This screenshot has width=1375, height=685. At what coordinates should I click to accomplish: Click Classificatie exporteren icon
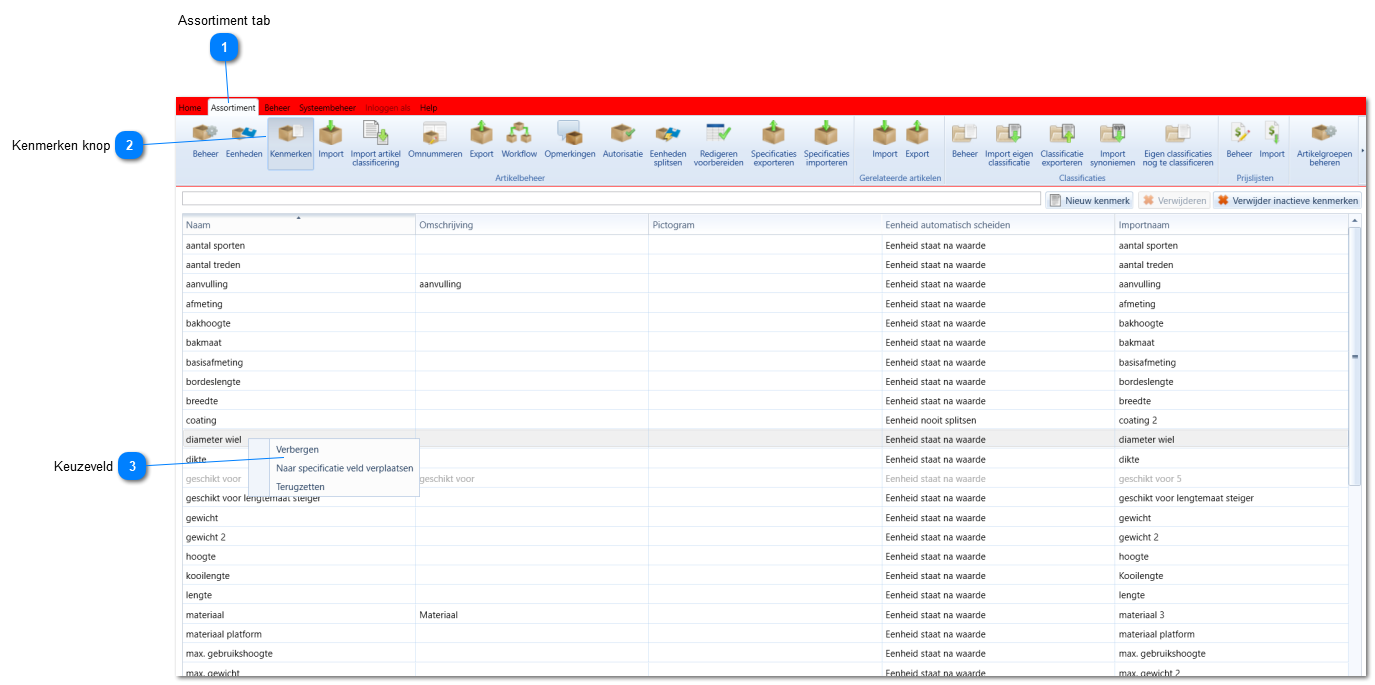pyautogui.click(x=1061, y=144)
